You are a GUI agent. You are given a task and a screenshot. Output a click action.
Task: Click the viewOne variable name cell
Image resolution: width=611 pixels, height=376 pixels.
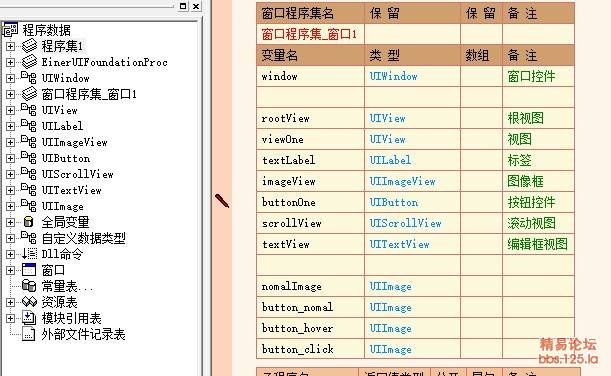click(311, 139)
